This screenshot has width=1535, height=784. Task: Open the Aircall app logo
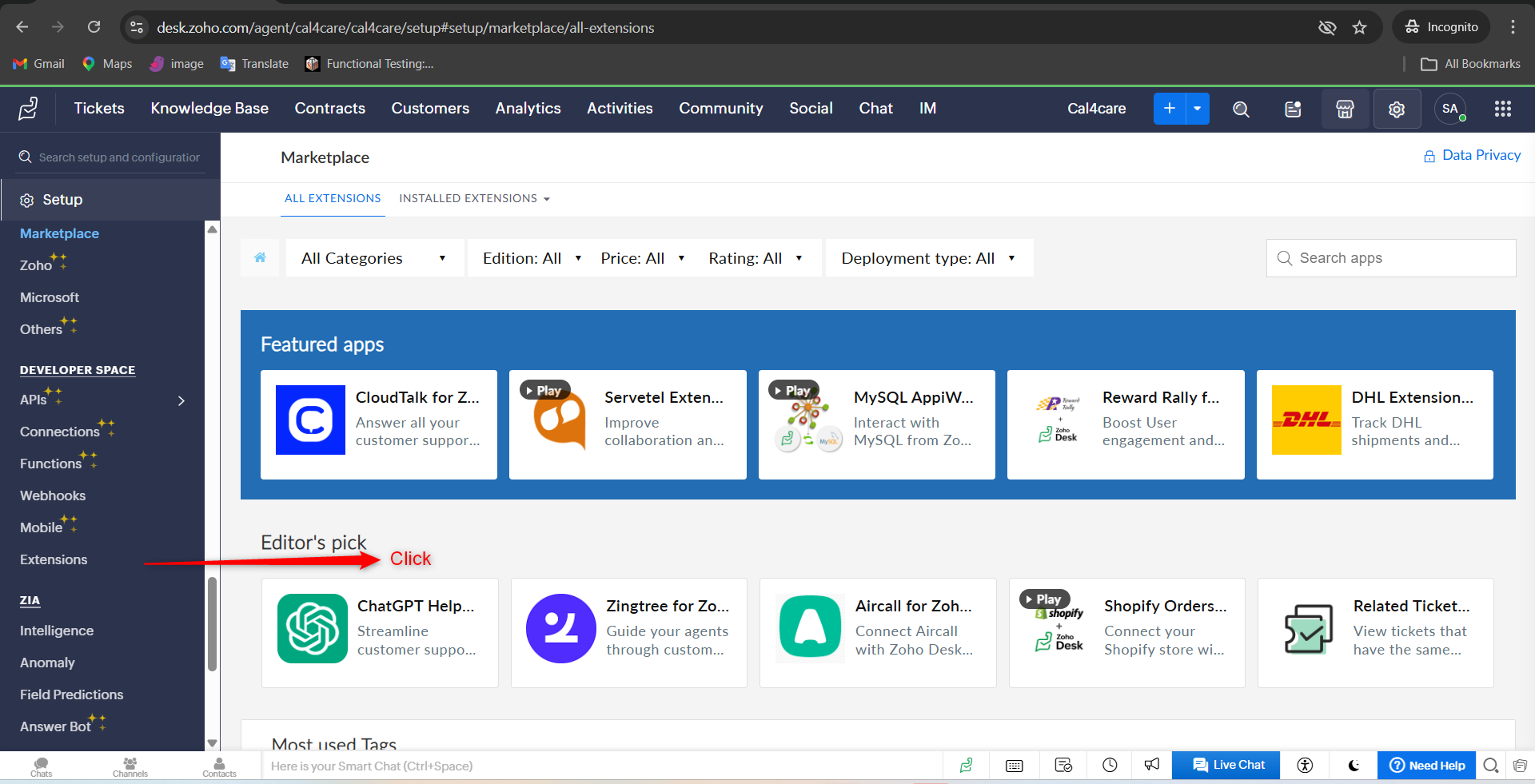tap(810, 628)
